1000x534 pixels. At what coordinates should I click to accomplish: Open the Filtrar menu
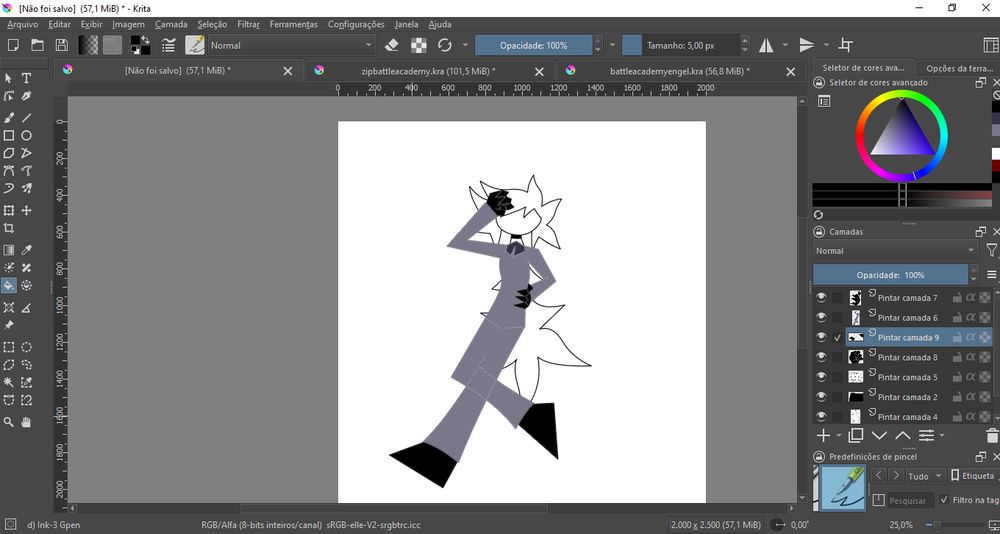tap(248, 24)
